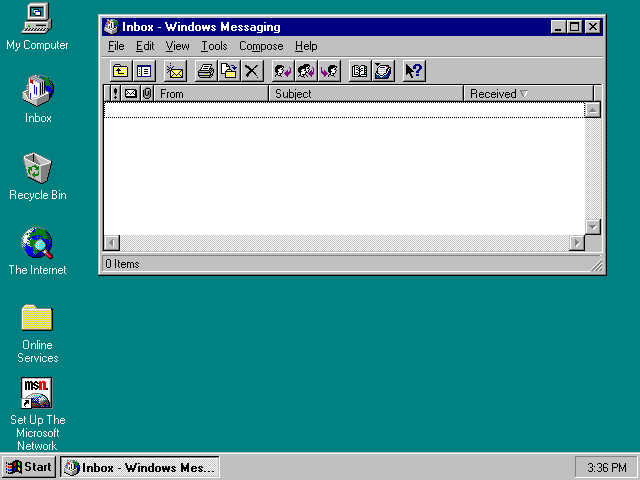Select the empty focused message row

coord(344,110)
